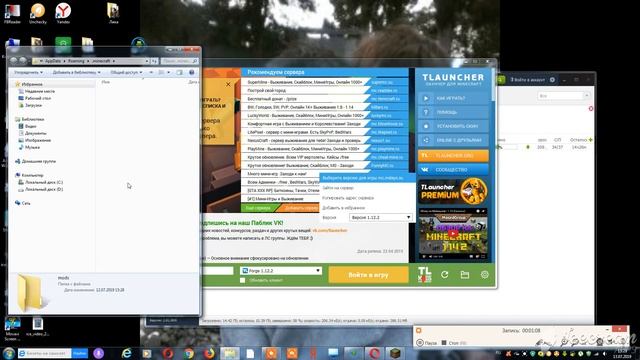Open the game folder icon in TLauncher
The width and height of the screenshot is (640, 360).
464,275
